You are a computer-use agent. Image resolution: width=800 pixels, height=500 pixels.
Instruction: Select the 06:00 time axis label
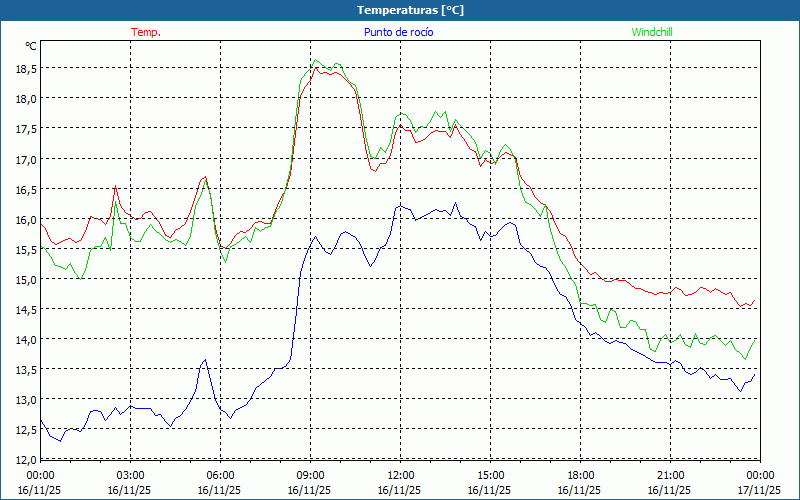pyautogui.click(x=220, y=475)
